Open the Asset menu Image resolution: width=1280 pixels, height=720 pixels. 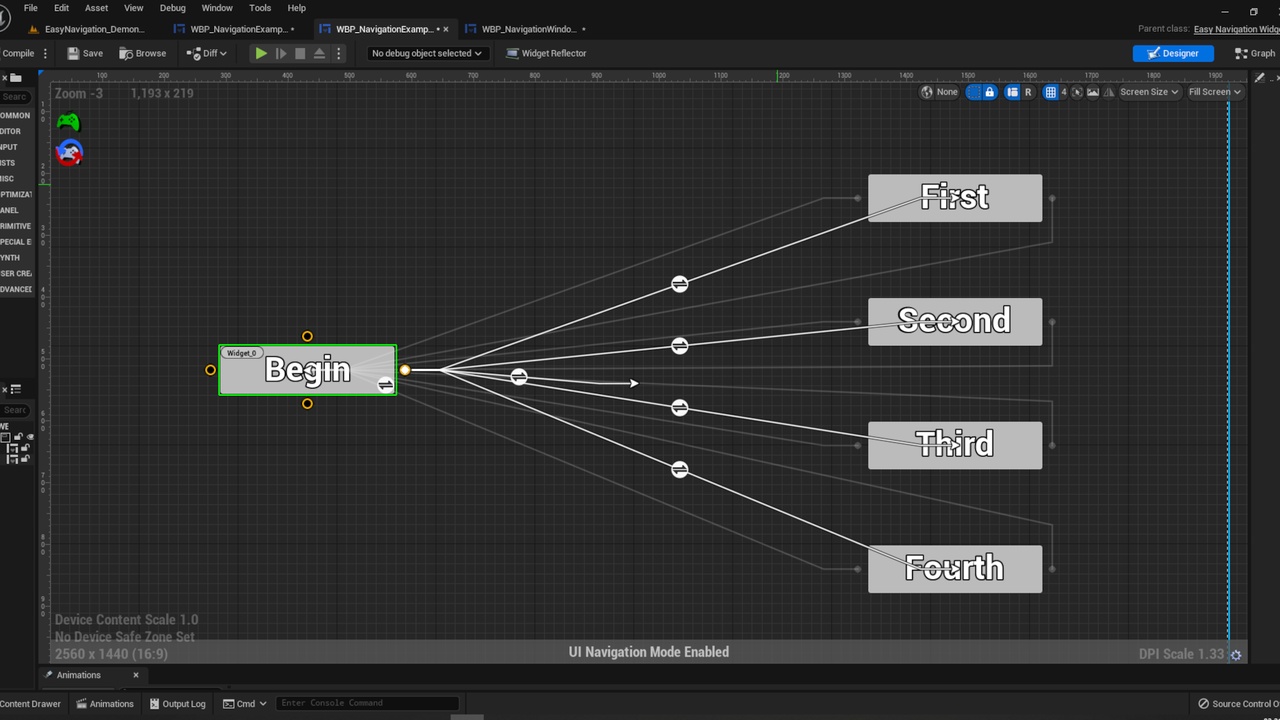tap(96, 8)
